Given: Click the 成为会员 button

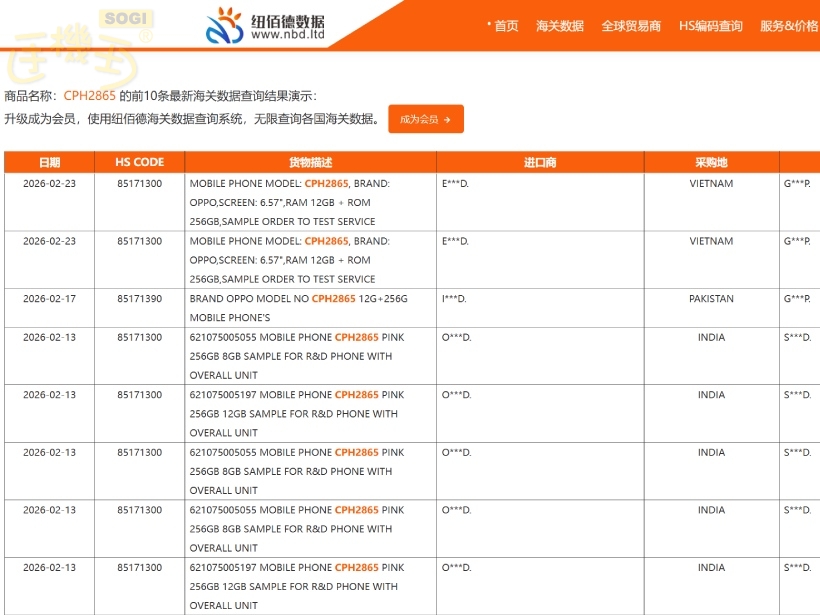Looking at the screenshot, I should click(426, 119).
